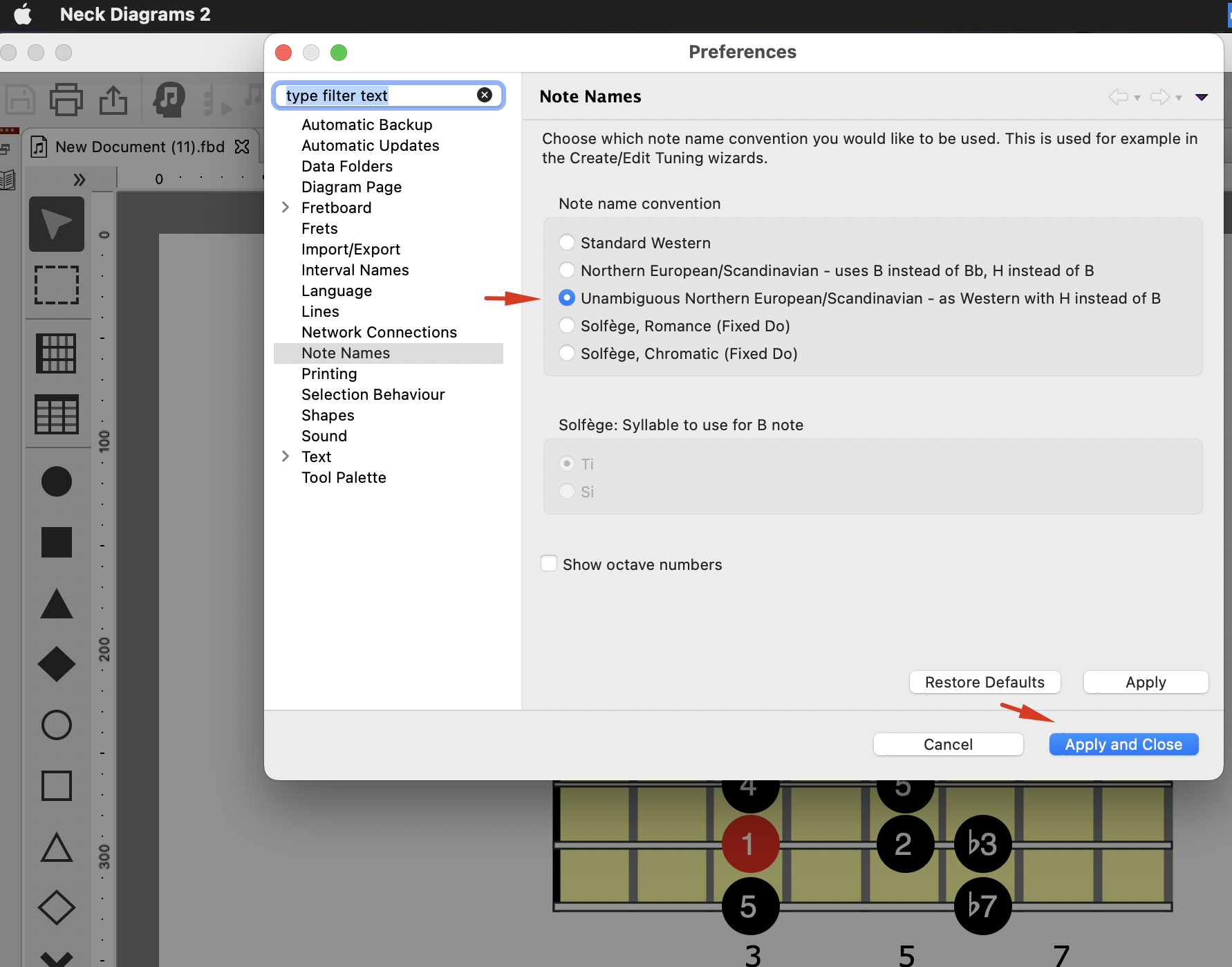
Task: Open Shapes preferences
Action: pos(328,415)
